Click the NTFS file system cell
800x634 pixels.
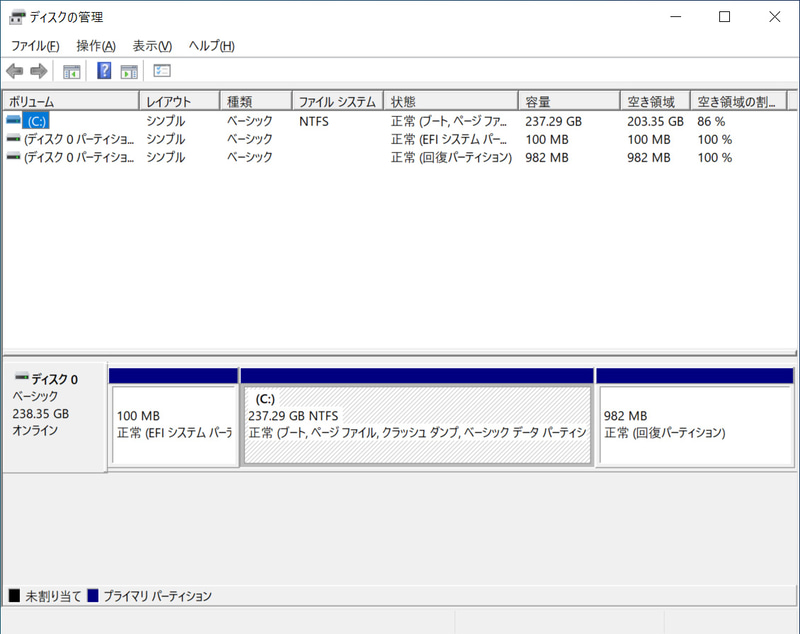[x=314, y=121]
